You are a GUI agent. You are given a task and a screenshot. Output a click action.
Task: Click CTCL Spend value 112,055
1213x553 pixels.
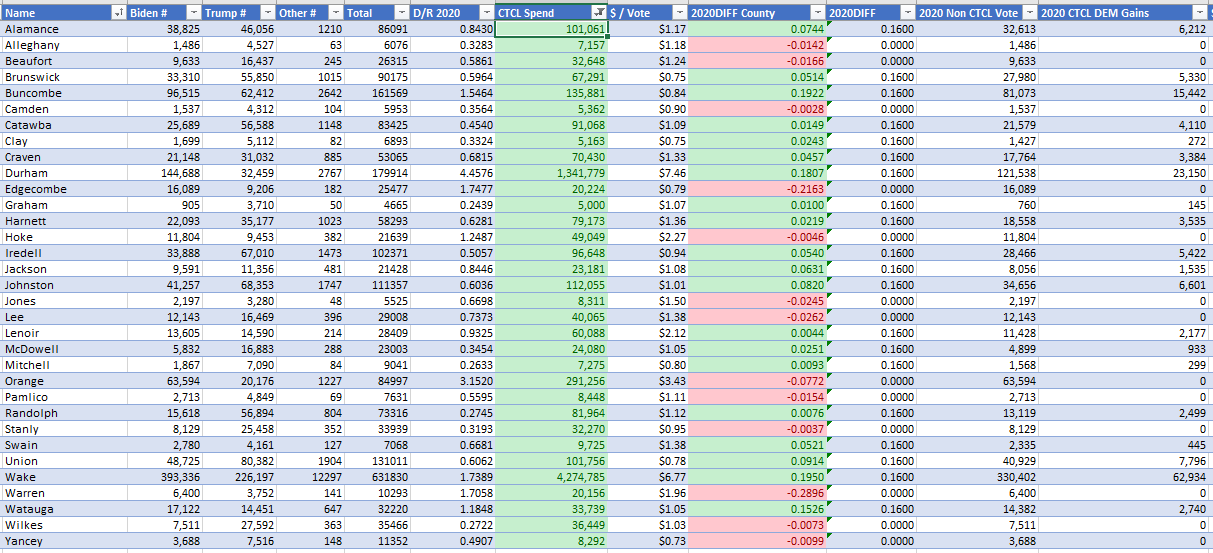585,285
